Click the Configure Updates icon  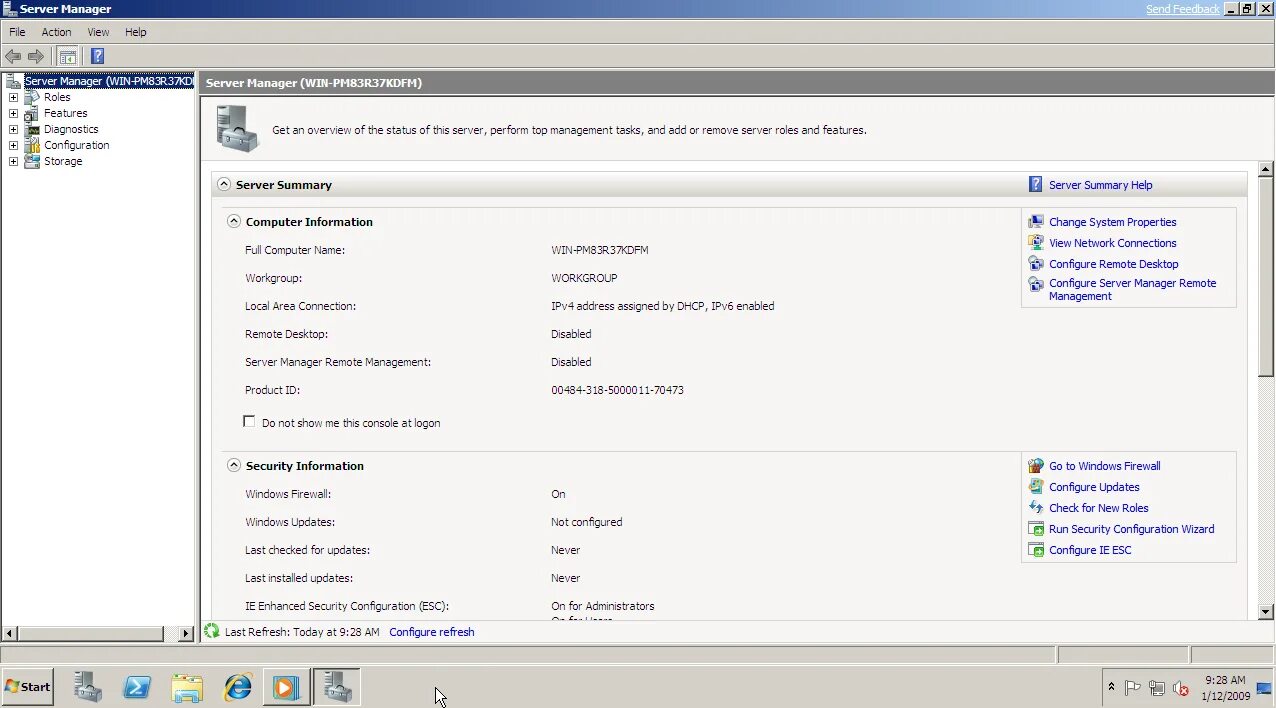pyautogui.click(x=1036, y=487)
